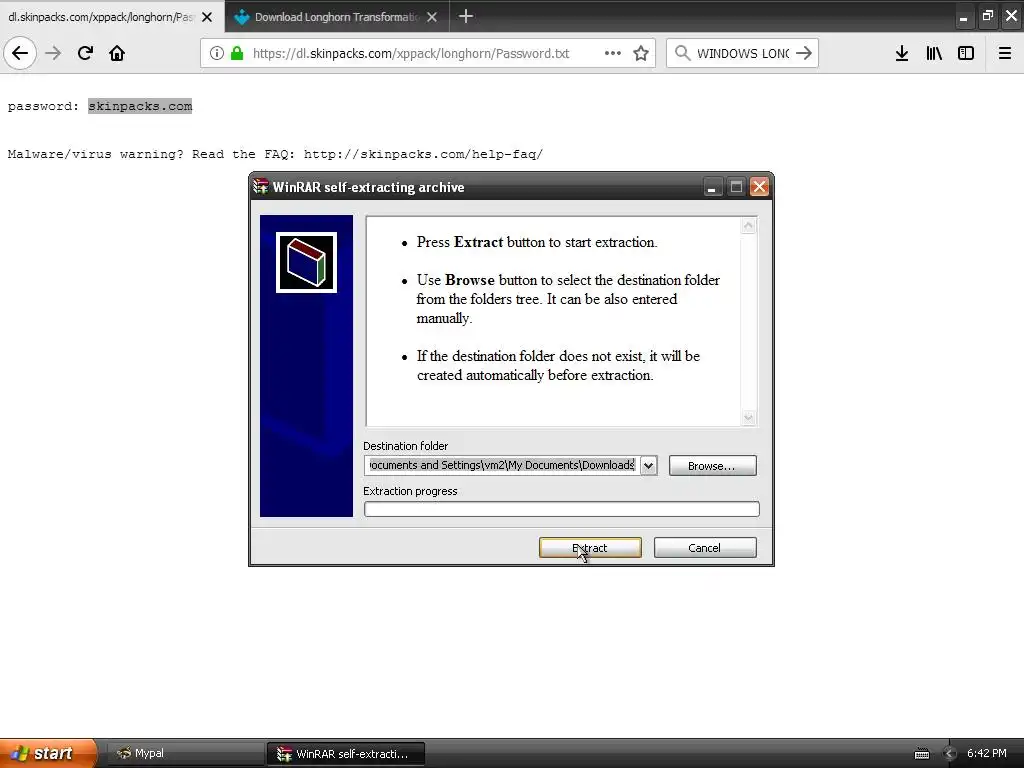Bookmark this page with the star
The image size is (1024, 768).
coord(641,53)
